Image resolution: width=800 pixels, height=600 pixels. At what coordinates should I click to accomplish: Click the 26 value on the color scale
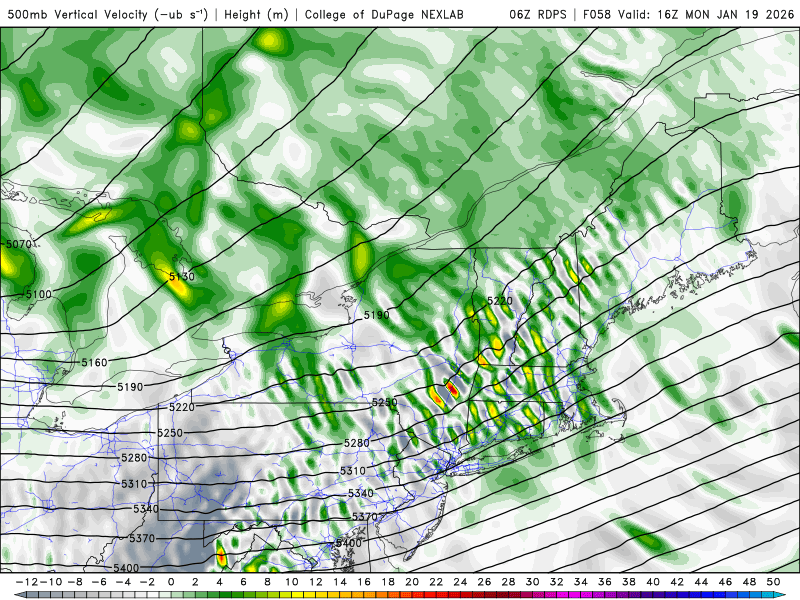484,582
